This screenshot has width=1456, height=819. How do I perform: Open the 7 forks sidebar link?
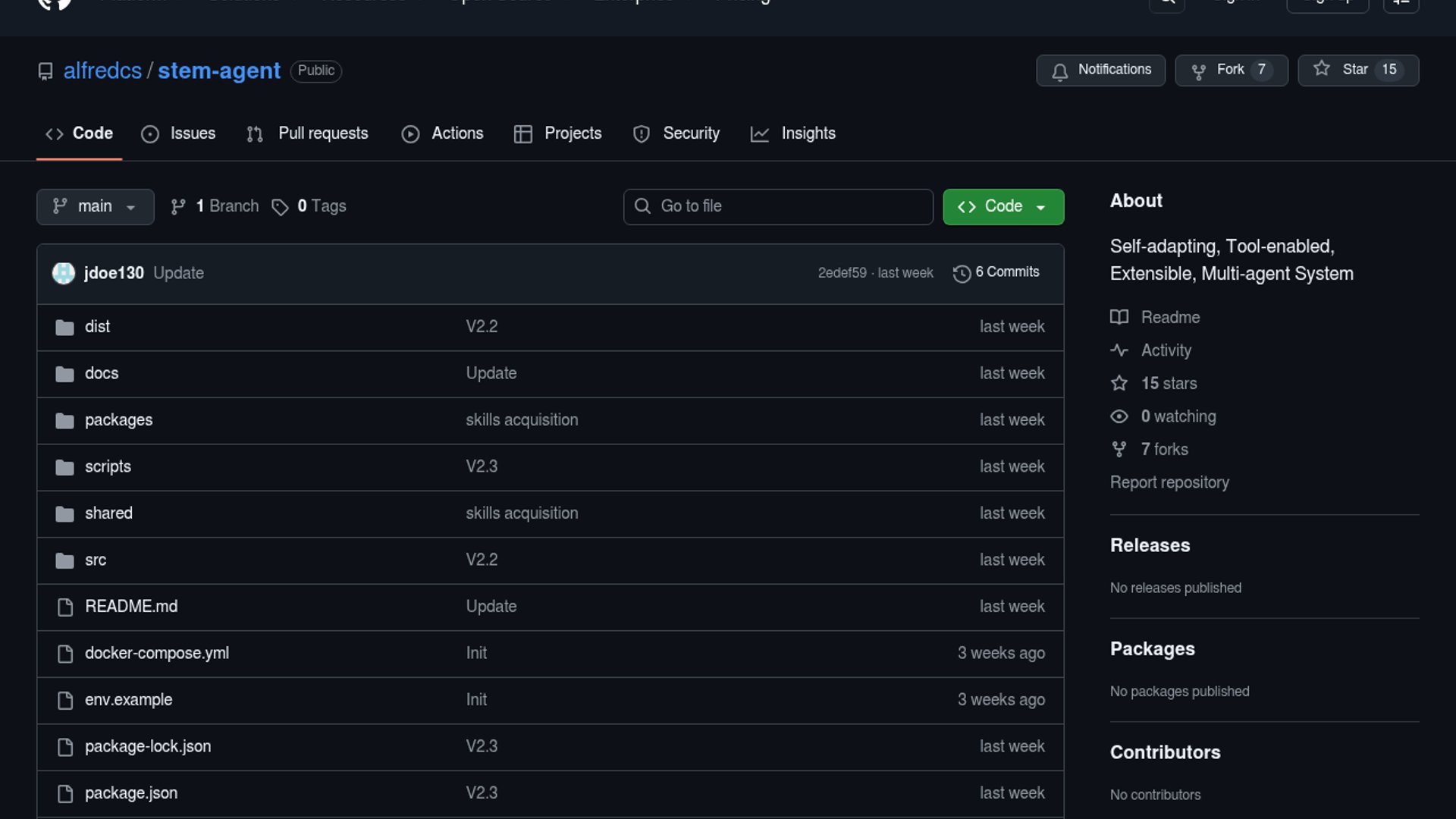pyautogui.click(x=1164, y=450)
